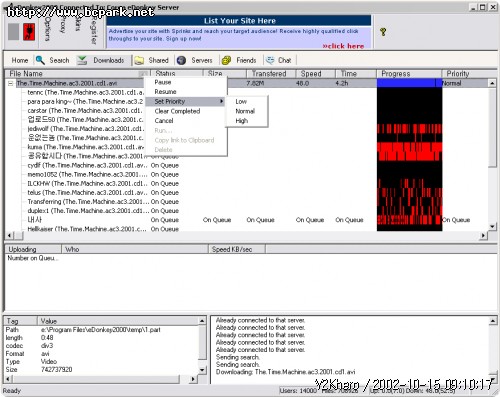Click the blue progress bar of The.Time.Machine

pyautogui.click(x=409, y=83)
